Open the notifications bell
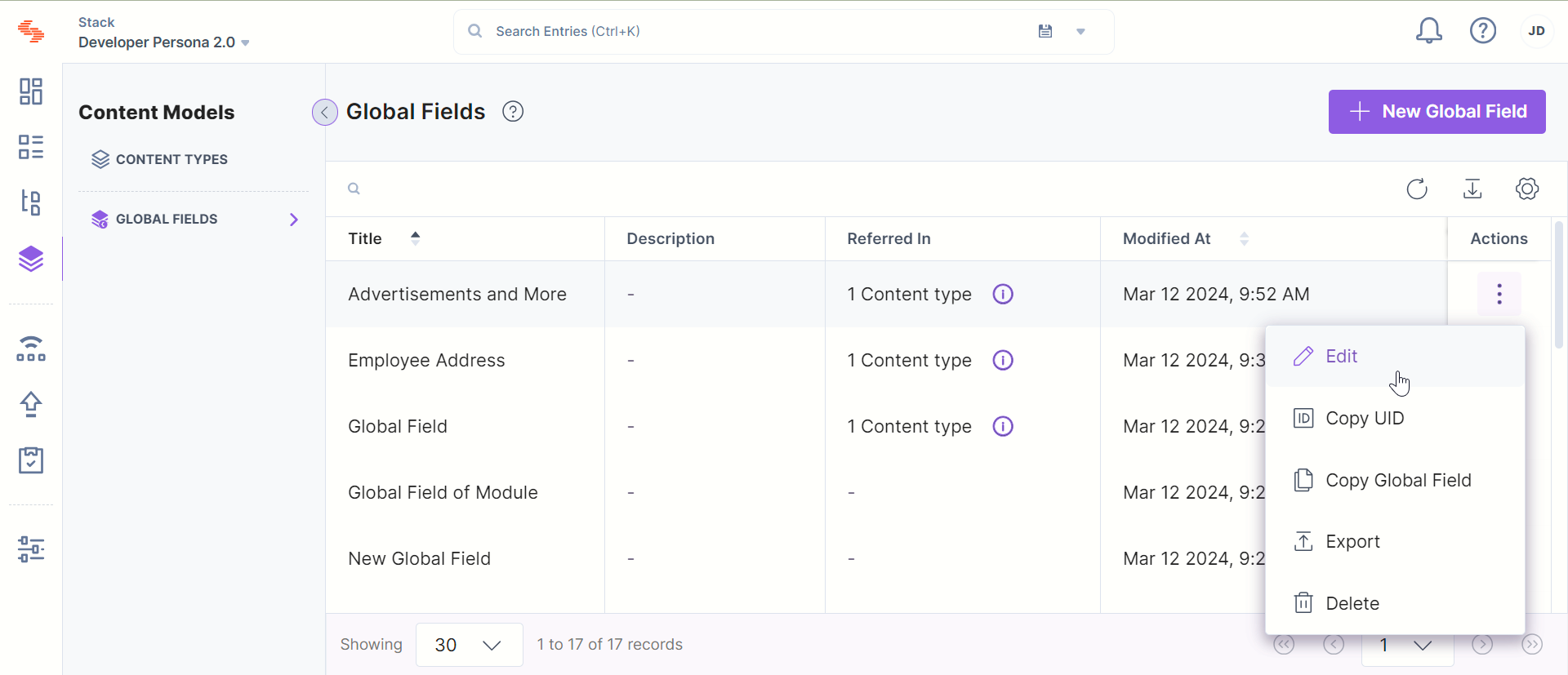Viewport: 1568px width, 675px height. pos(1428,31)
